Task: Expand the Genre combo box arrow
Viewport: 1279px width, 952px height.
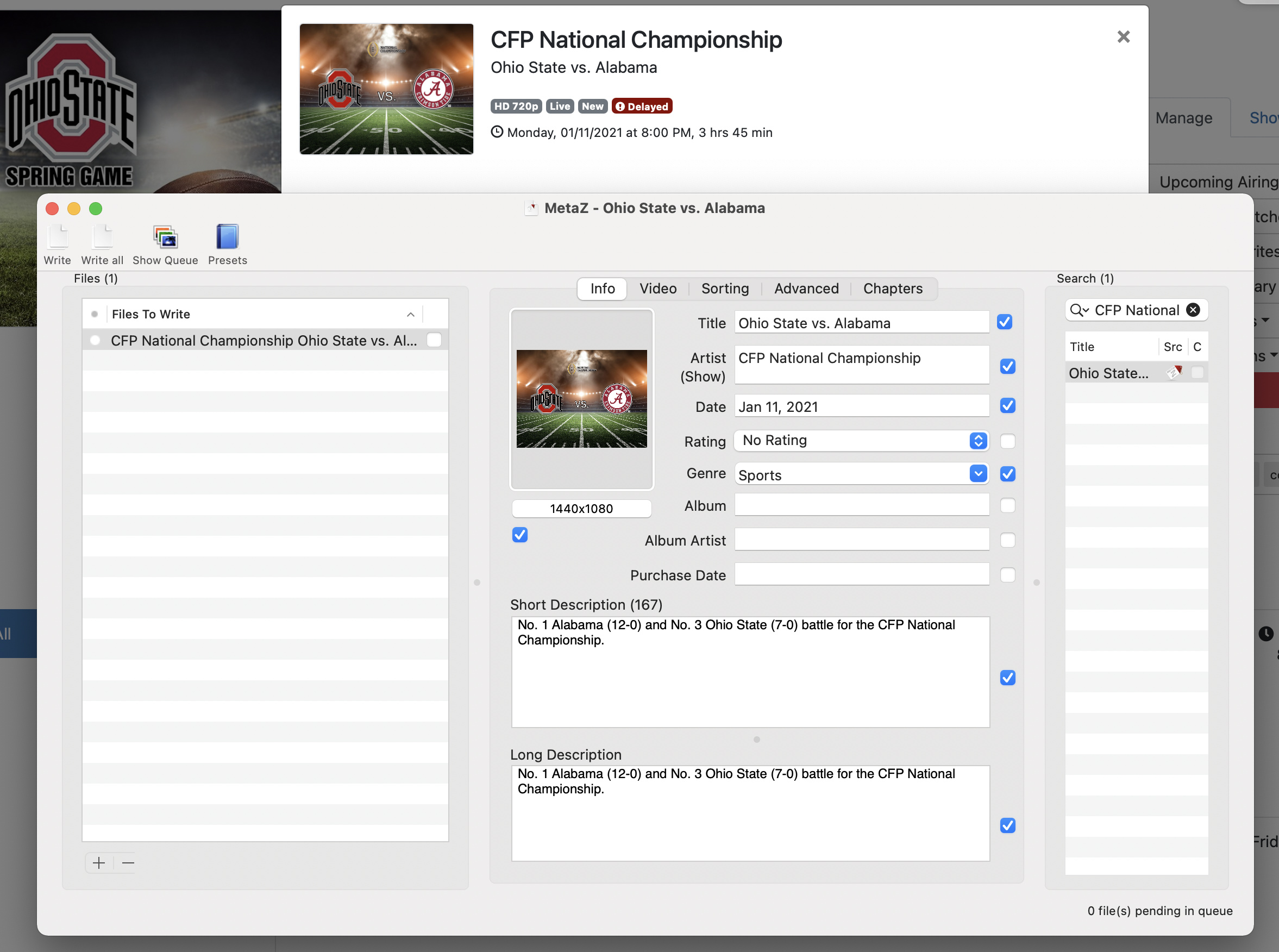Action: pyautogui.click(x=977, y=474)
